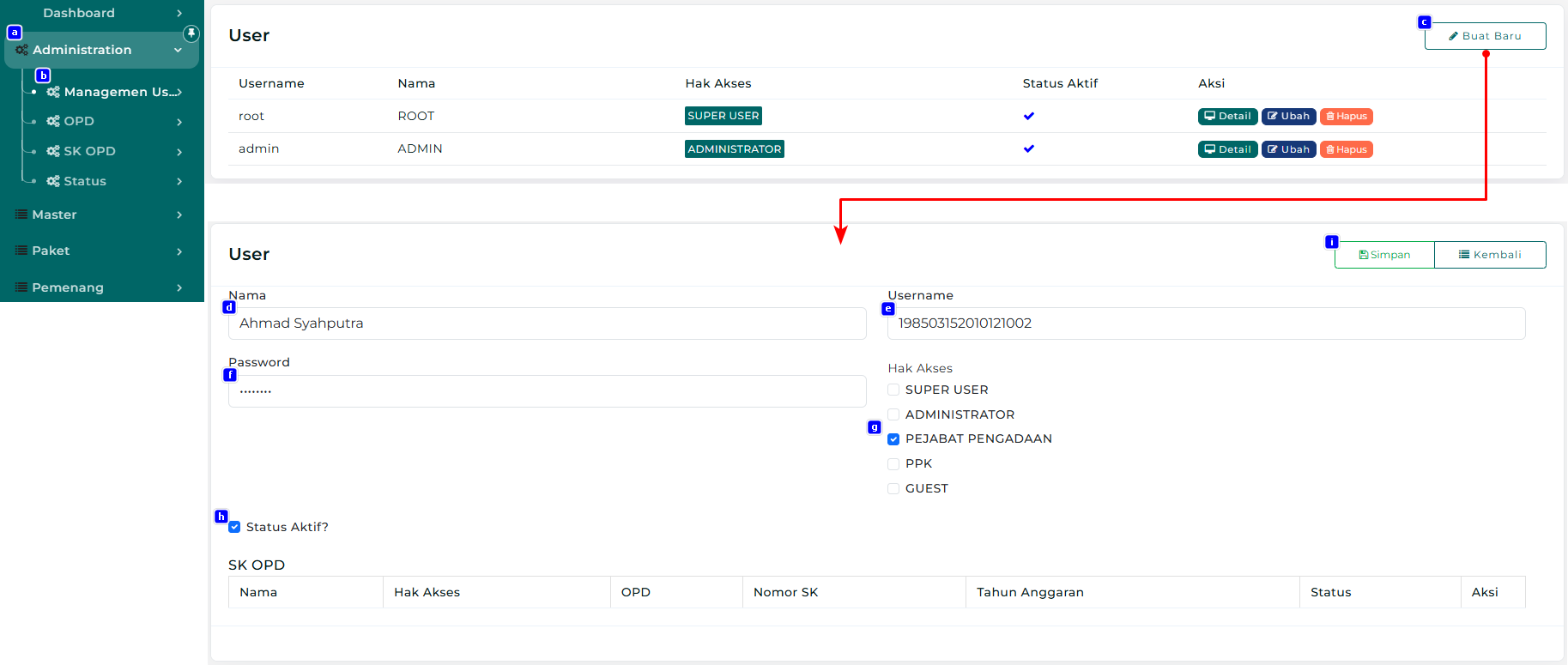This screenshot has width=1568, height=665.
Task: Click the gears icon next to OPD
Action: coord(53,121)
